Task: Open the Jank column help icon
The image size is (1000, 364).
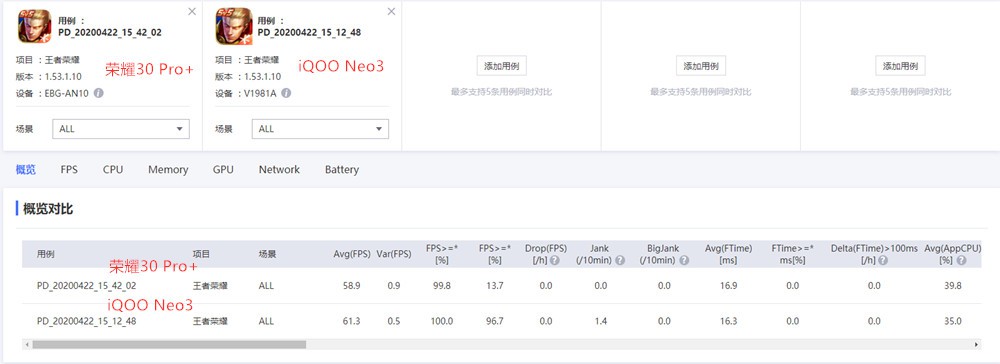Action: 620,261
